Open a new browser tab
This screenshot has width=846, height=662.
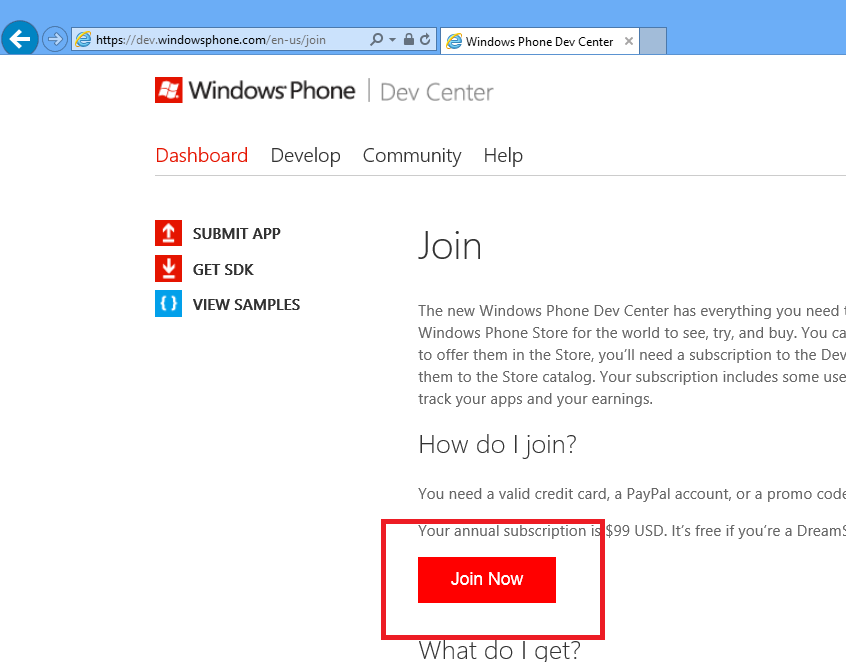(653, 41)
